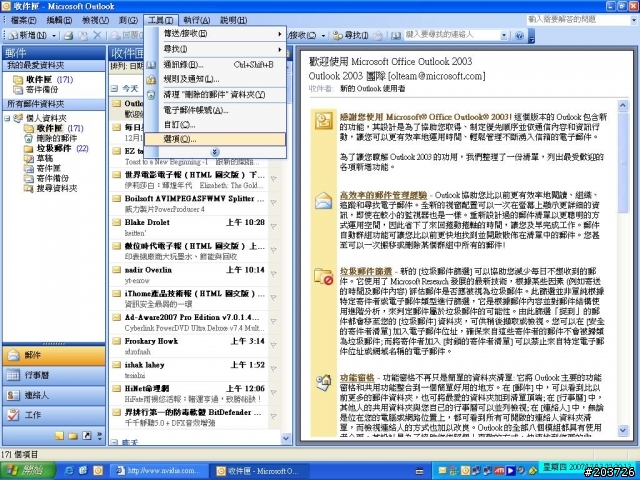Switch to nvidia.com browser taskbar button
The height and width of the screenshot is (480, 640).
(160, 471)
